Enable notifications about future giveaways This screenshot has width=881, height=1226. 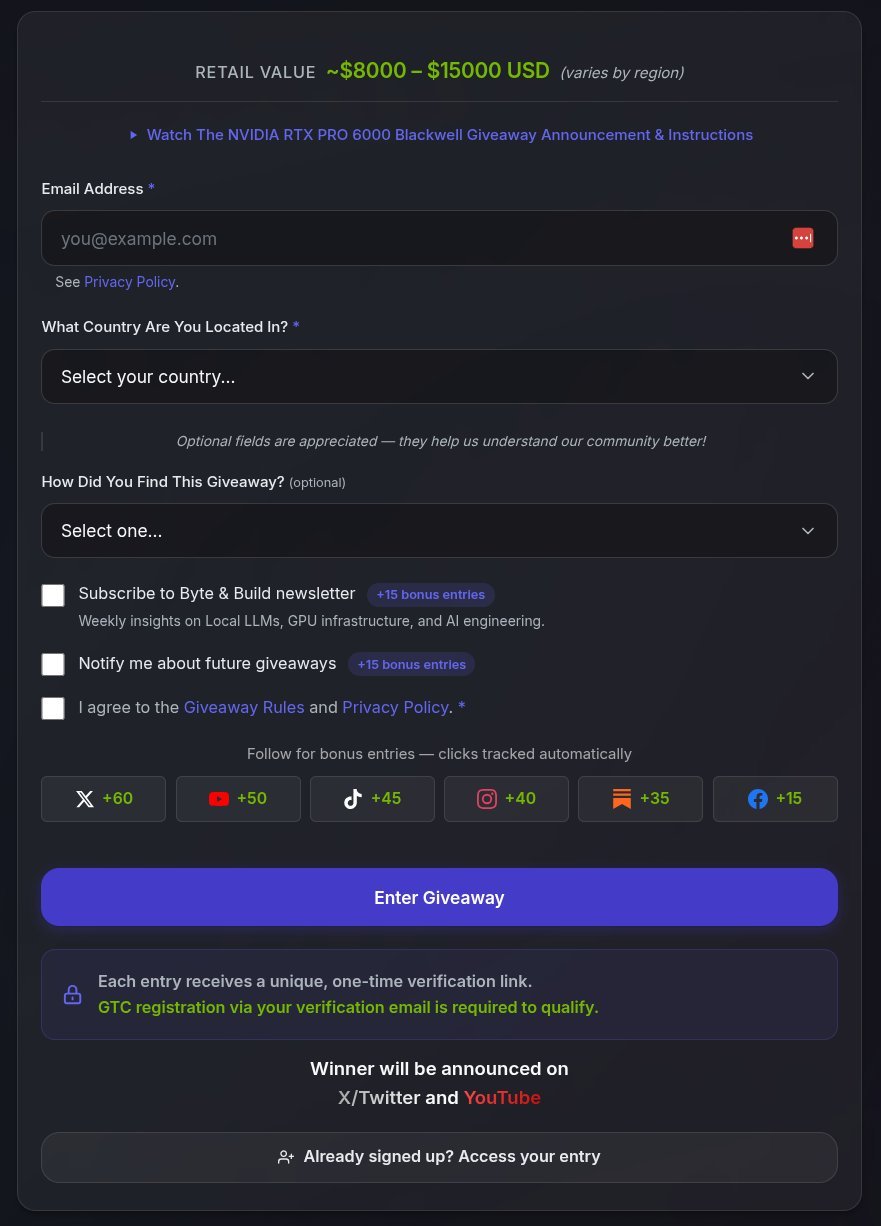pyautogui.click(x=53, y=664)
